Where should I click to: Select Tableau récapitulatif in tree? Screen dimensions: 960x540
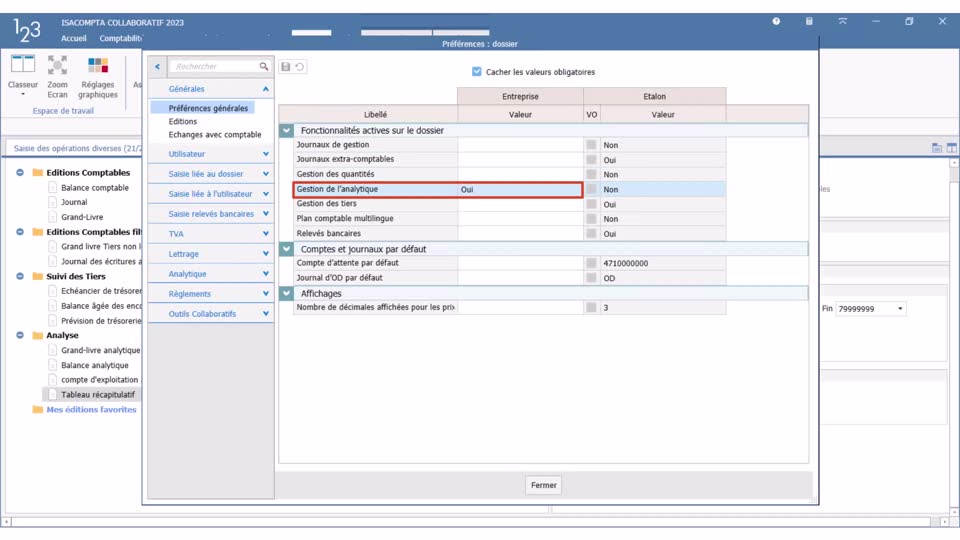(x=98, y=395)
